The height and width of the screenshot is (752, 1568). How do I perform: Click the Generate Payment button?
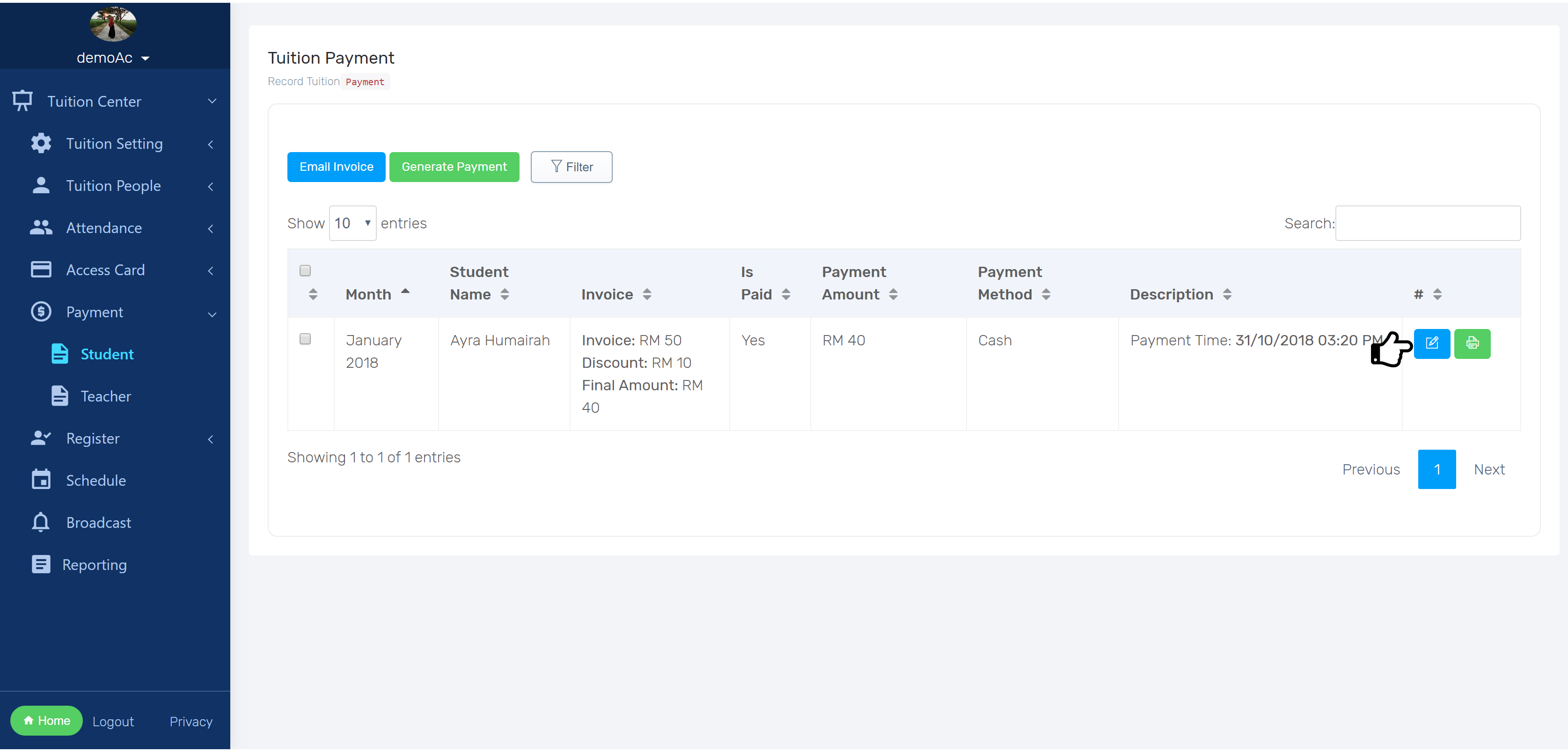(x=454, y=167)
